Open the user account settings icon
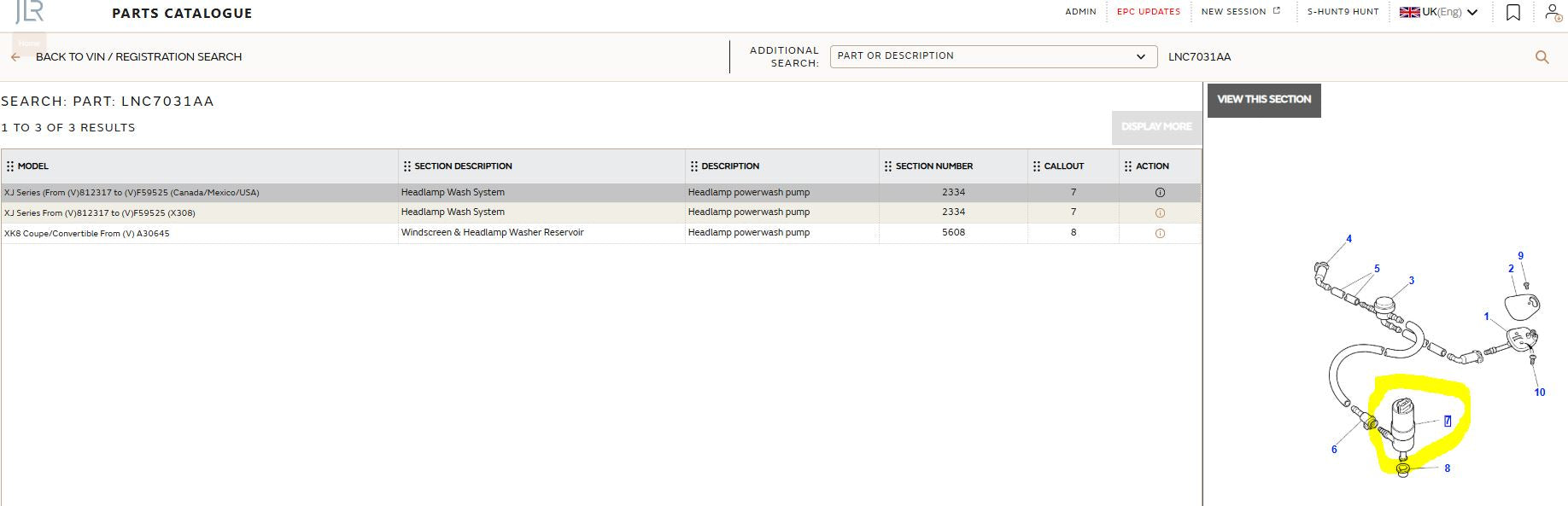Viewport: 1568px width, 506px height. pos(1553,13)
